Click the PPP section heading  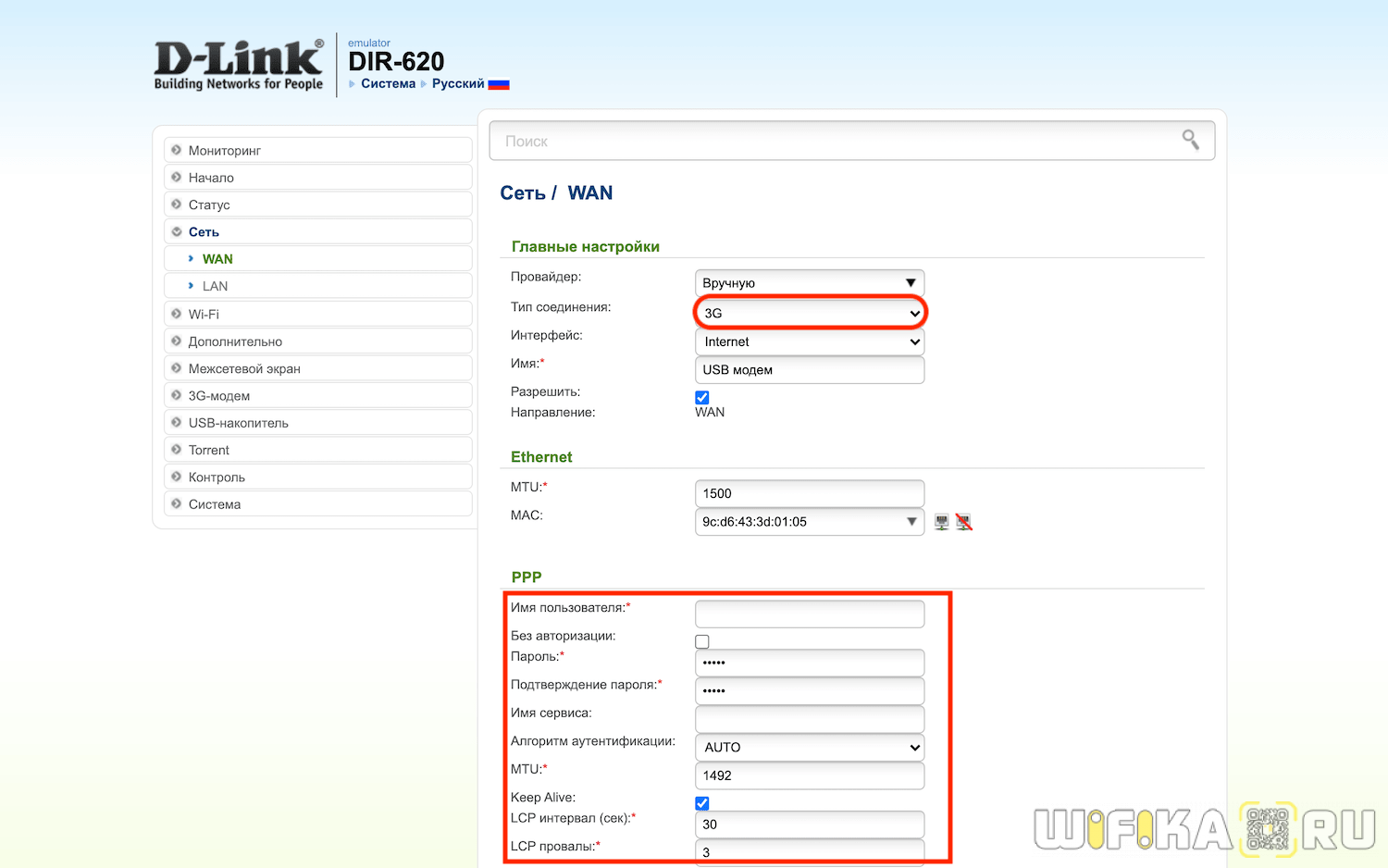click(527, 577)
